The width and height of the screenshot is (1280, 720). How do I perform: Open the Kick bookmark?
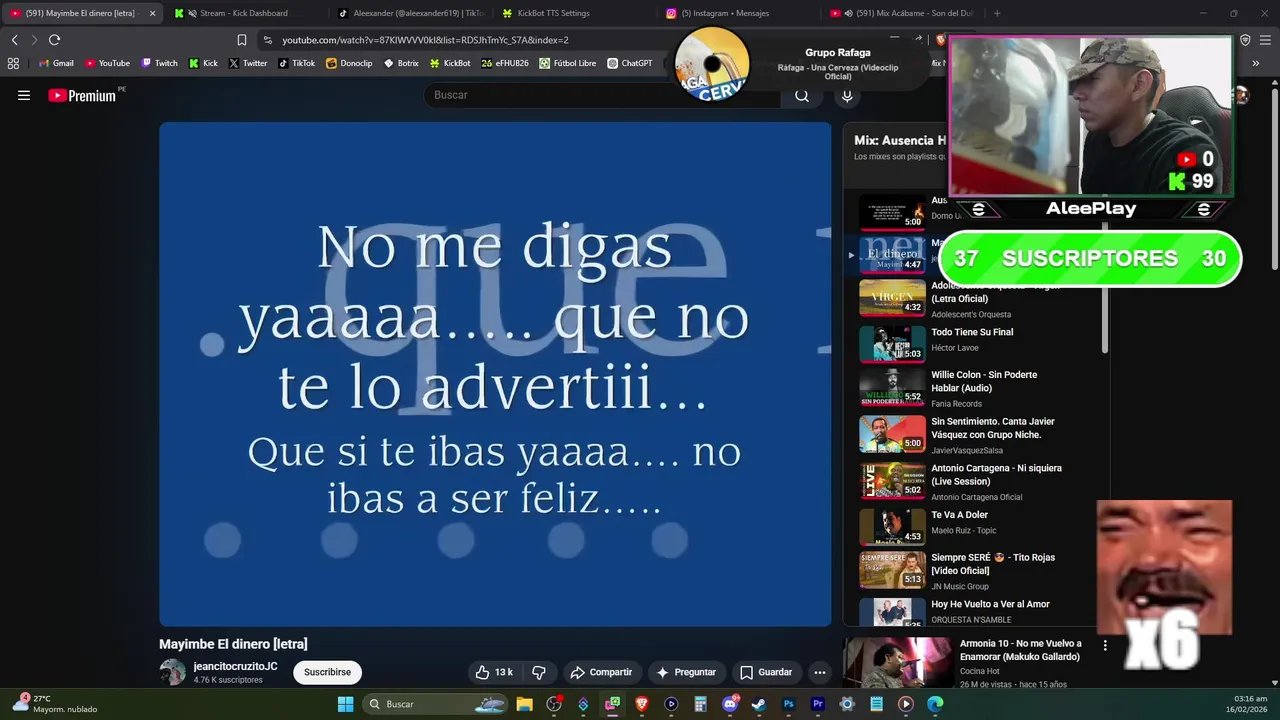(x=203, y=63)
